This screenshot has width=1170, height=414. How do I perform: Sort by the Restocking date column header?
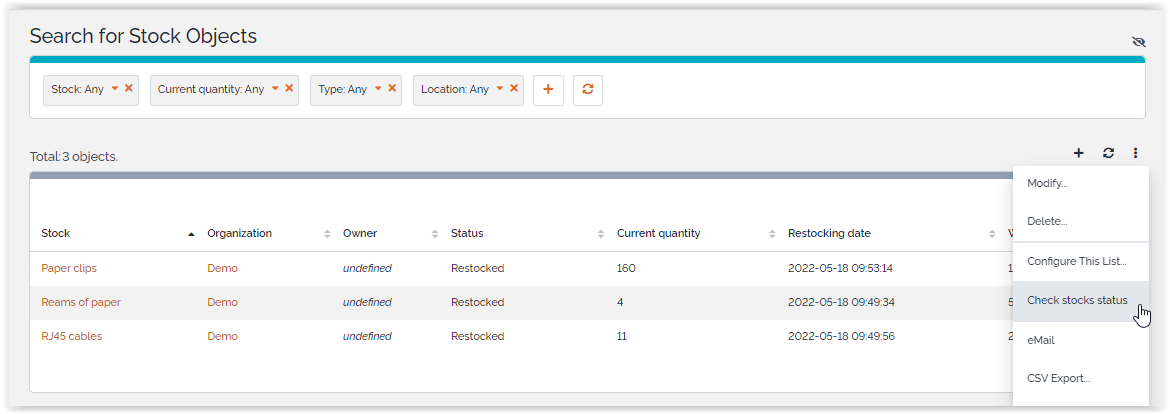(829, 233)
